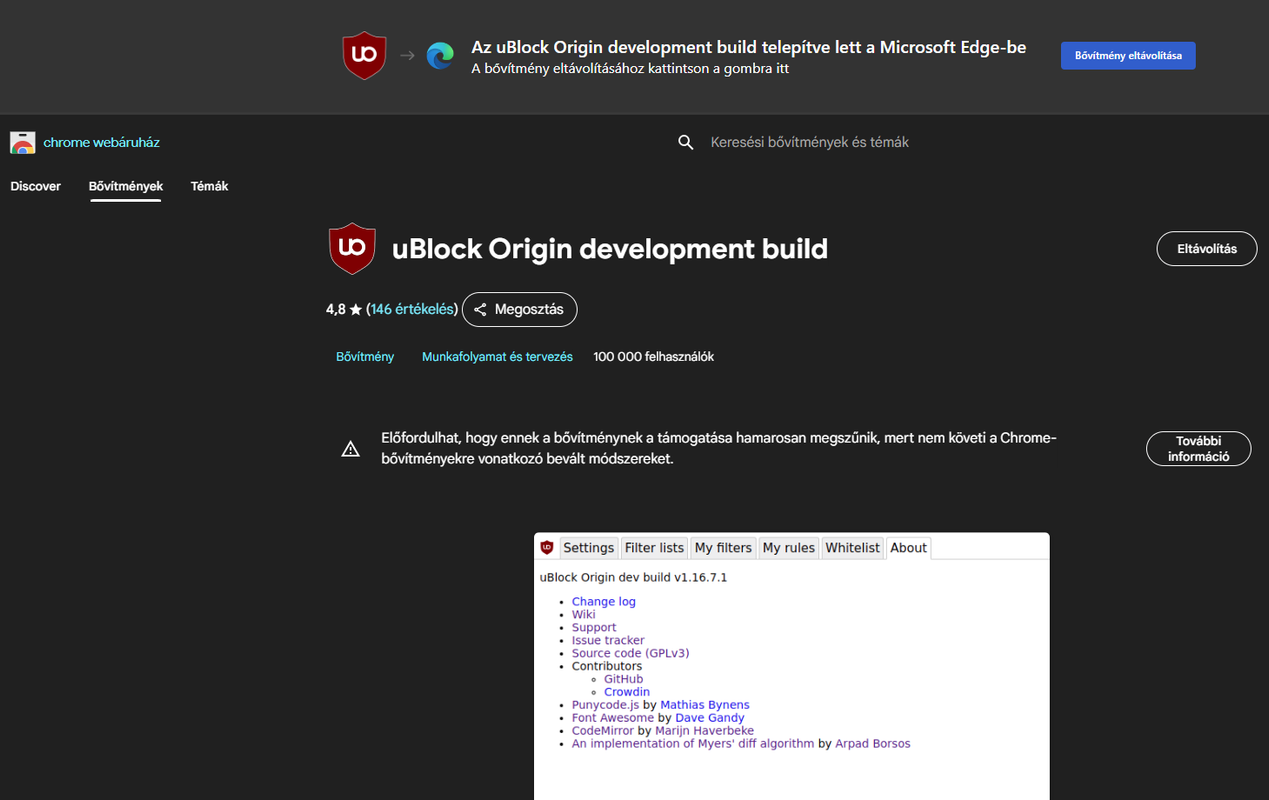The height and width of the screenshot is (800, 1269).
Task: Click the 4,8 rating value
Action: [335, 310]
